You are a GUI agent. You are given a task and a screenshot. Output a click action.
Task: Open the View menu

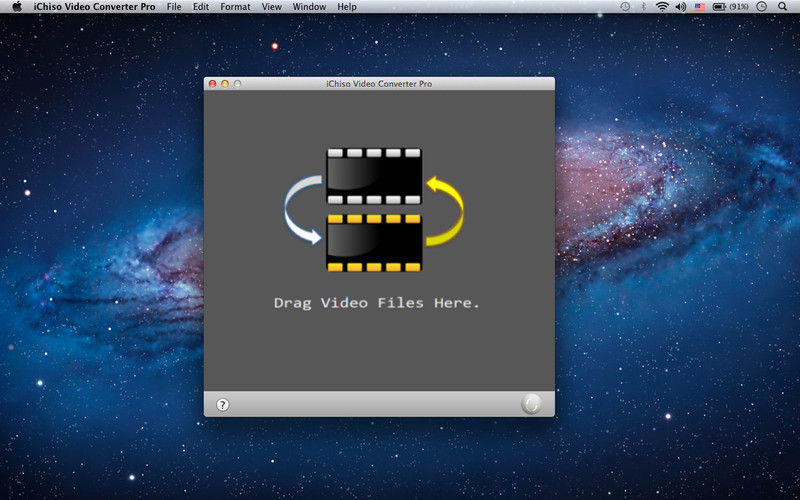tap(271, 7)
